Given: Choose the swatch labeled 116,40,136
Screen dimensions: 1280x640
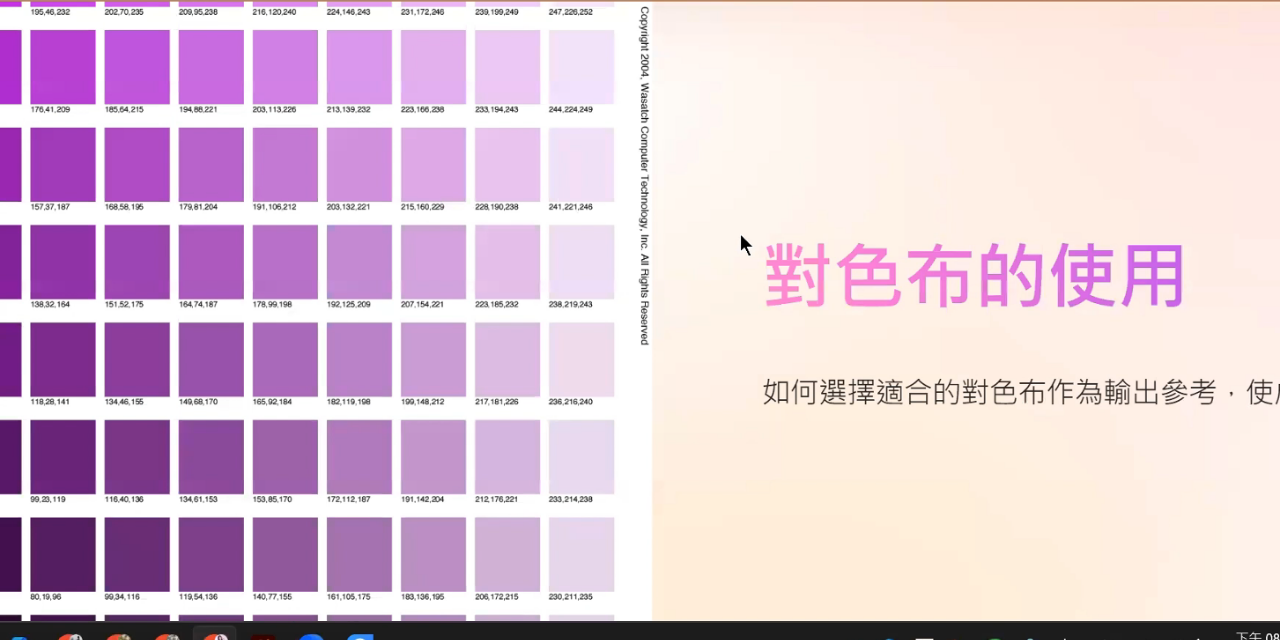Looking at the screenshot, I should coord(137,456).
